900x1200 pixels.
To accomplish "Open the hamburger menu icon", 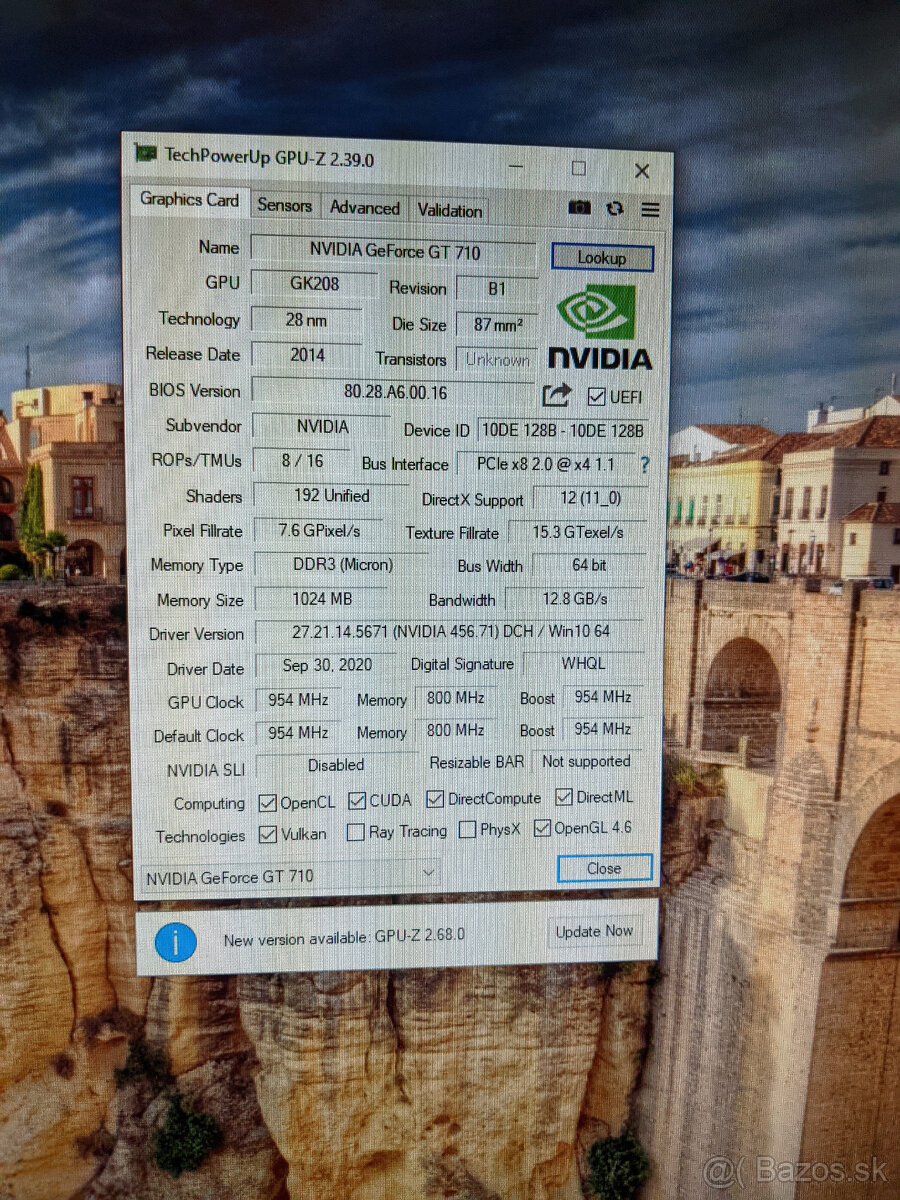I will (651, 209).
